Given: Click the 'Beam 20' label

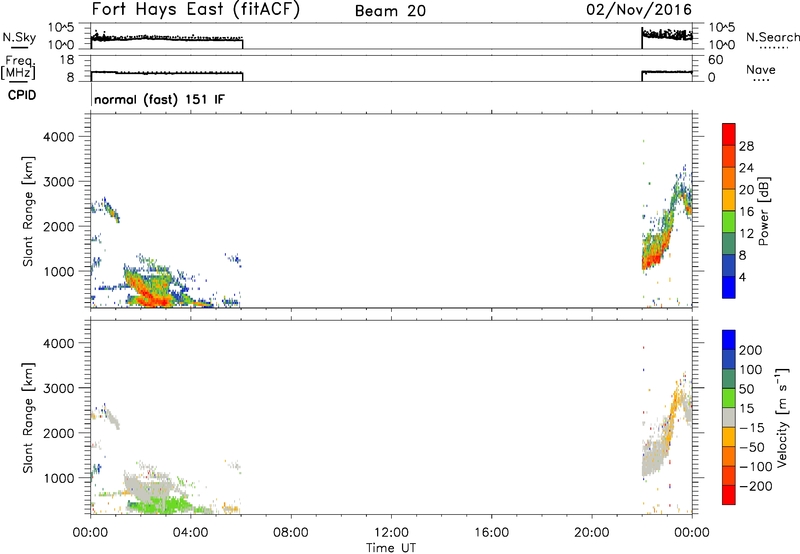Looking at the screenshot, I should click(x=390, y=11).
